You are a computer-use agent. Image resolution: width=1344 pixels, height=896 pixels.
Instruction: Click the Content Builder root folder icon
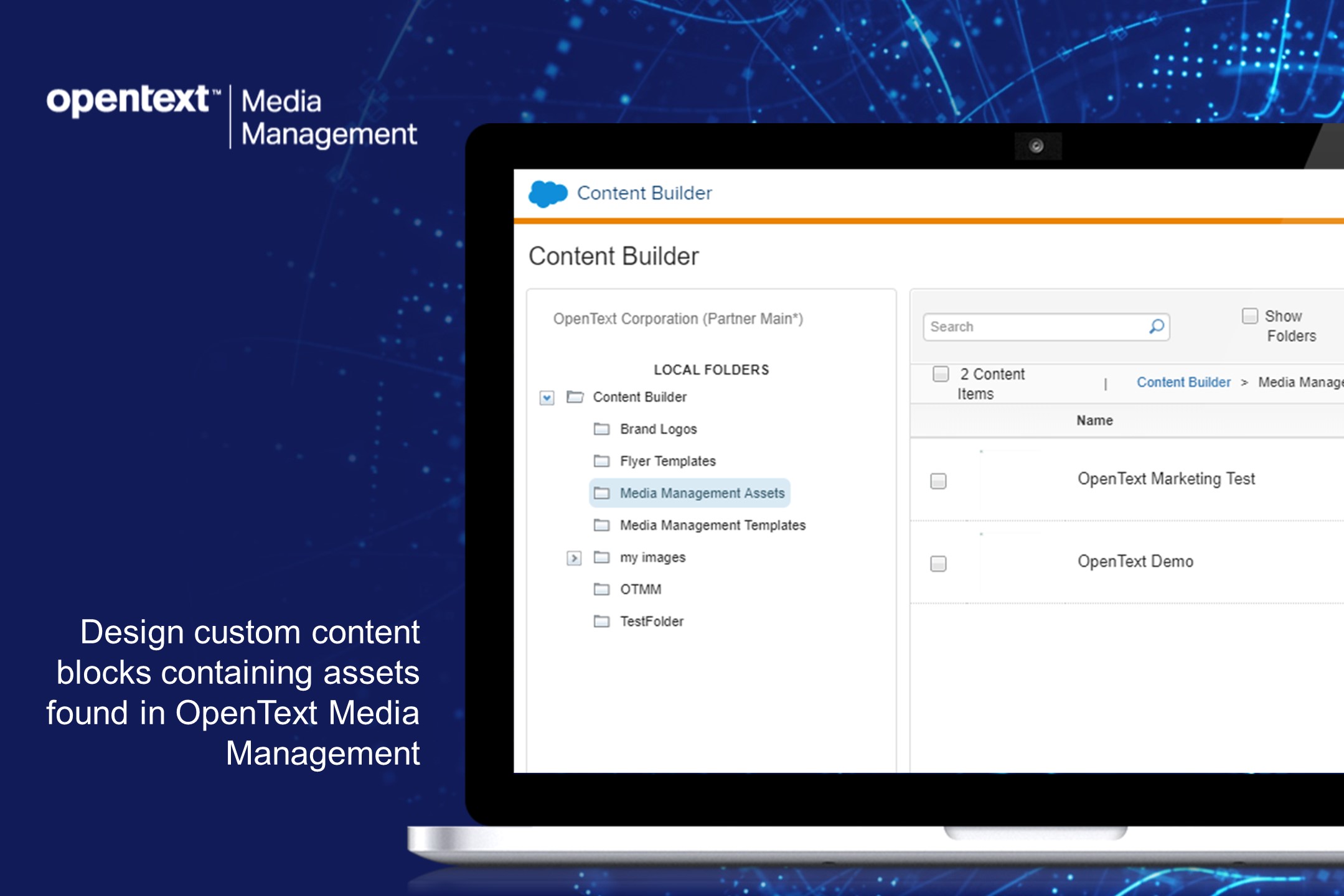tap(574, 397)
